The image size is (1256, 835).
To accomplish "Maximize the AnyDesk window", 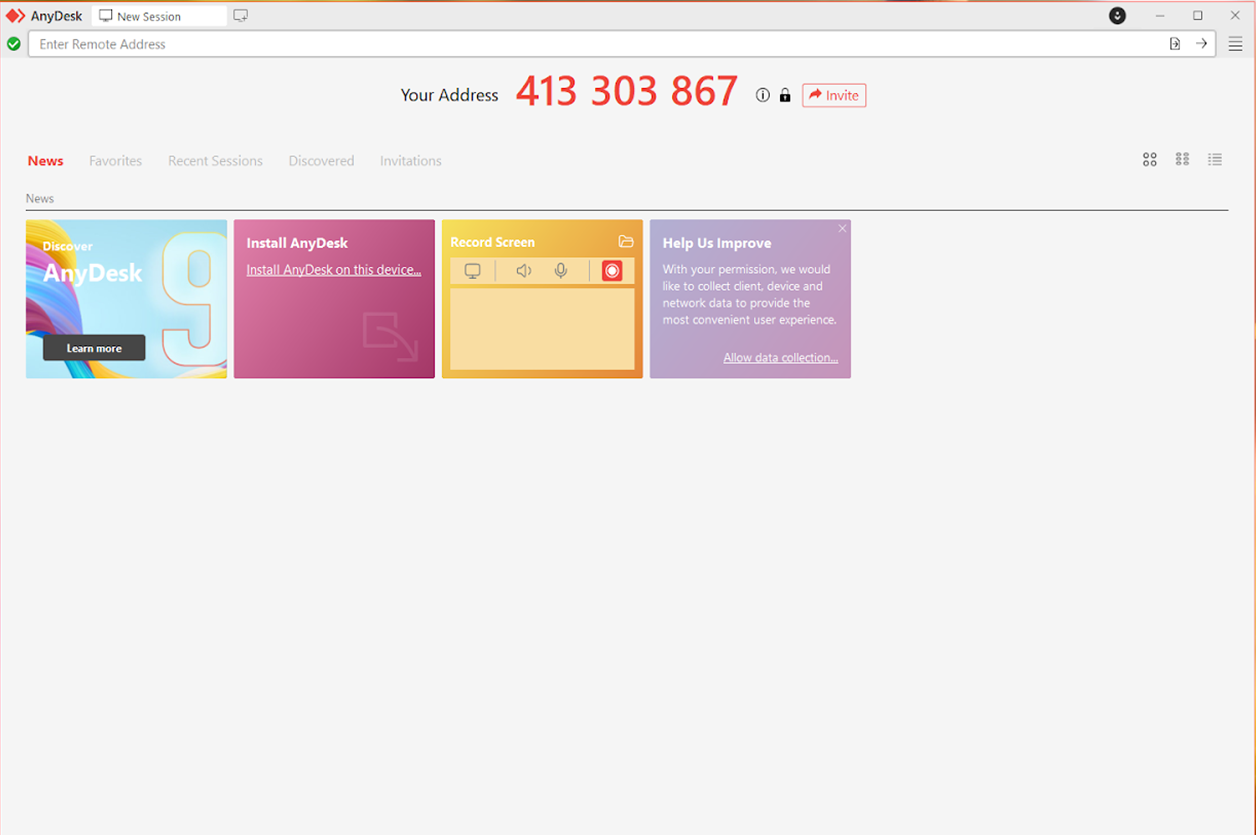I will coord(1198,16).
